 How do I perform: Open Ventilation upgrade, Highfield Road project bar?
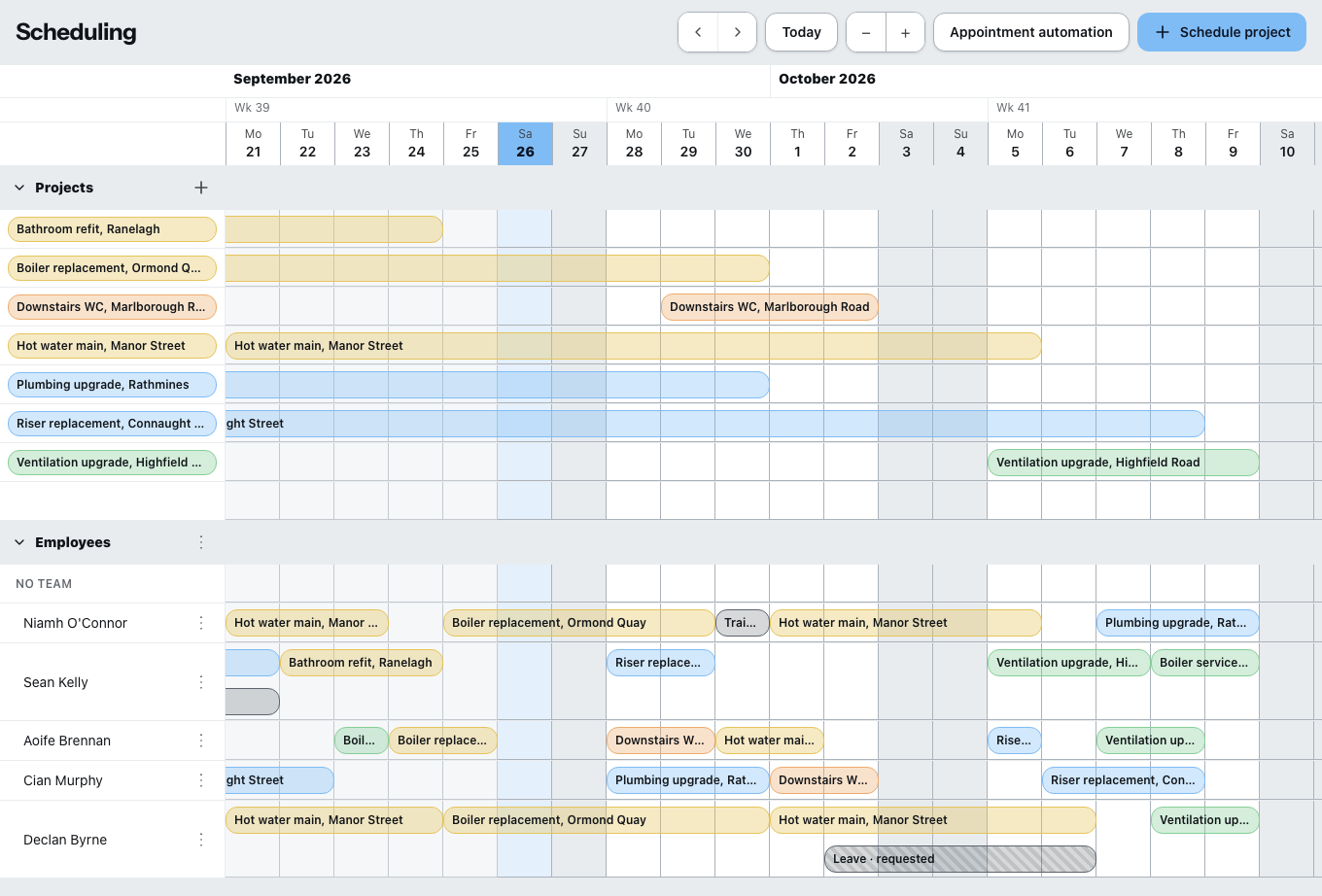click(1124, 463)
